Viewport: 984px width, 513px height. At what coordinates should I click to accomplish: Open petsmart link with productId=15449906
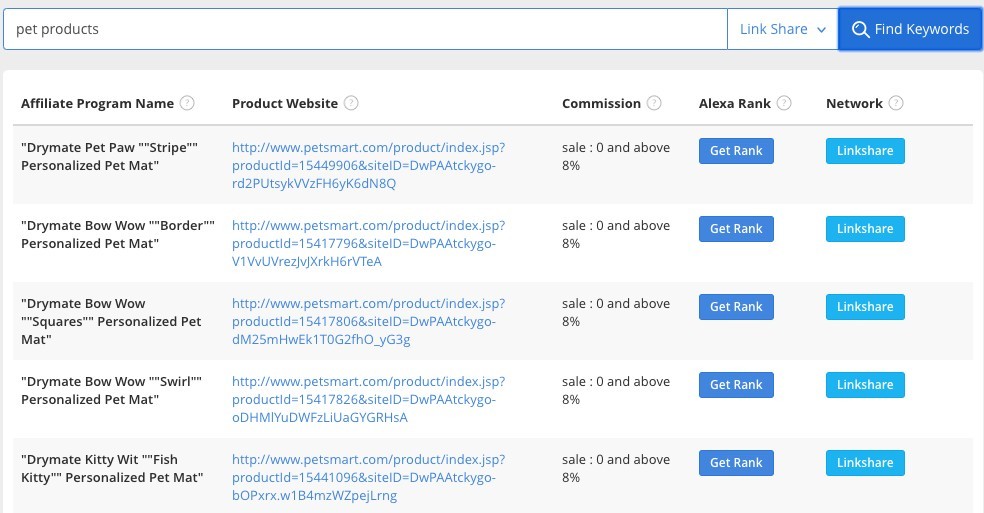(x=368, y=165)
